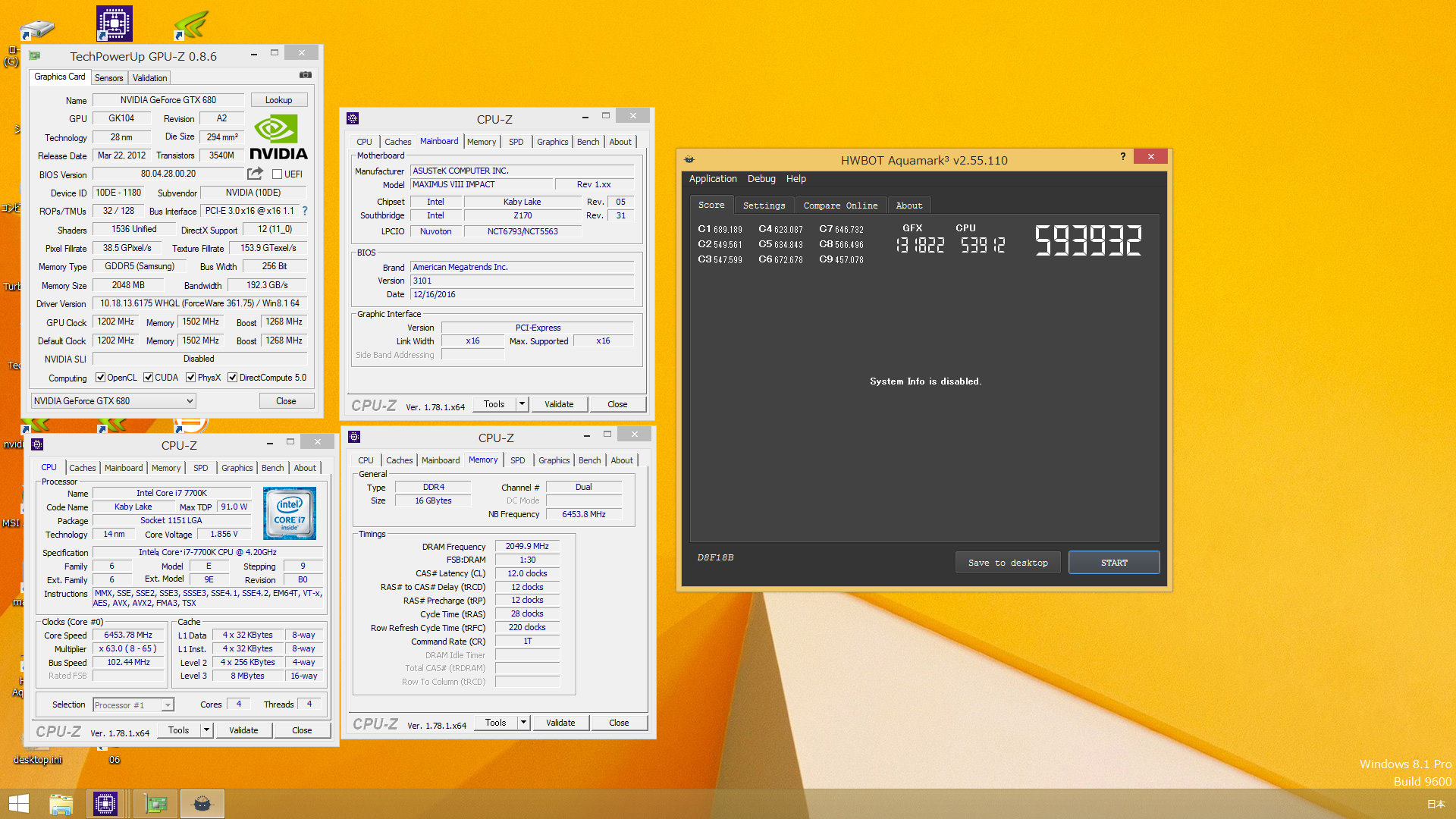Click Validate in the CPU tab CPU-Z window
1456x819 pixels.
[243, 730]
